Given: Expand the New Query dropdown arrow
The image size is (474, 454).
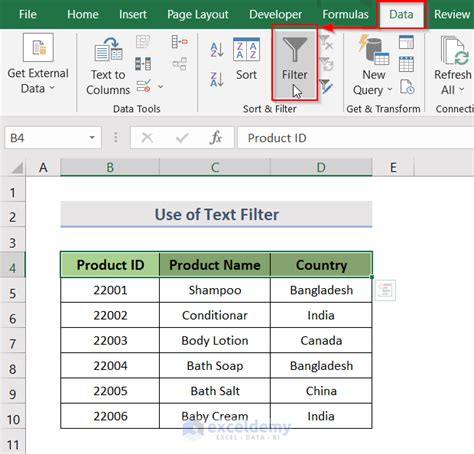Looking at the screenshot, I should click(389, 90).
